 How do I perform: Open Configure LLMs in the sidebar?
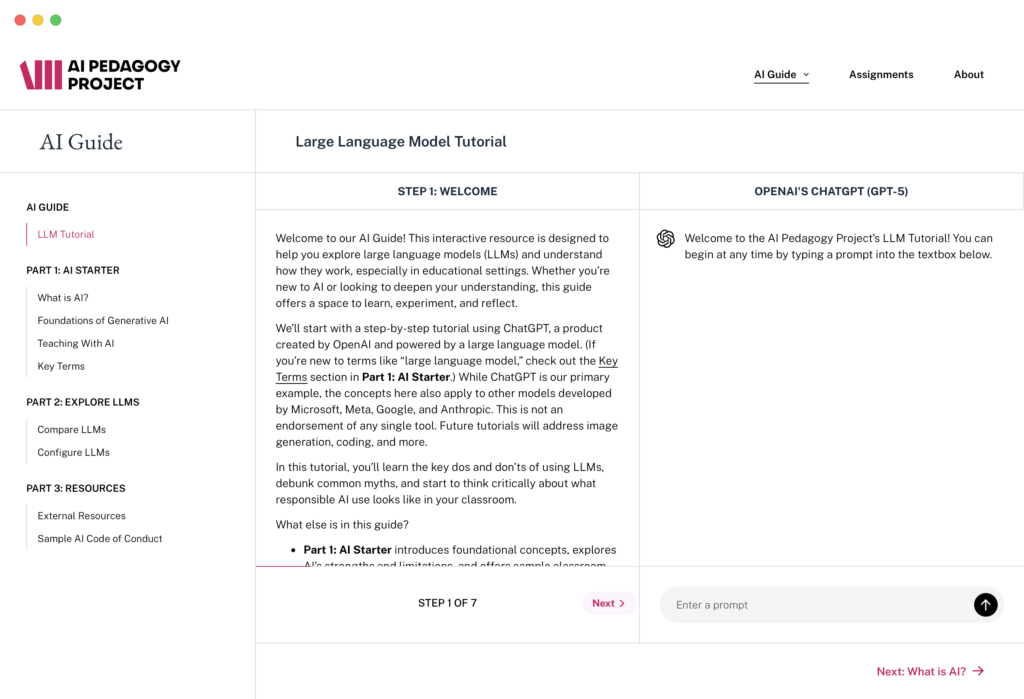coord(73,452)
